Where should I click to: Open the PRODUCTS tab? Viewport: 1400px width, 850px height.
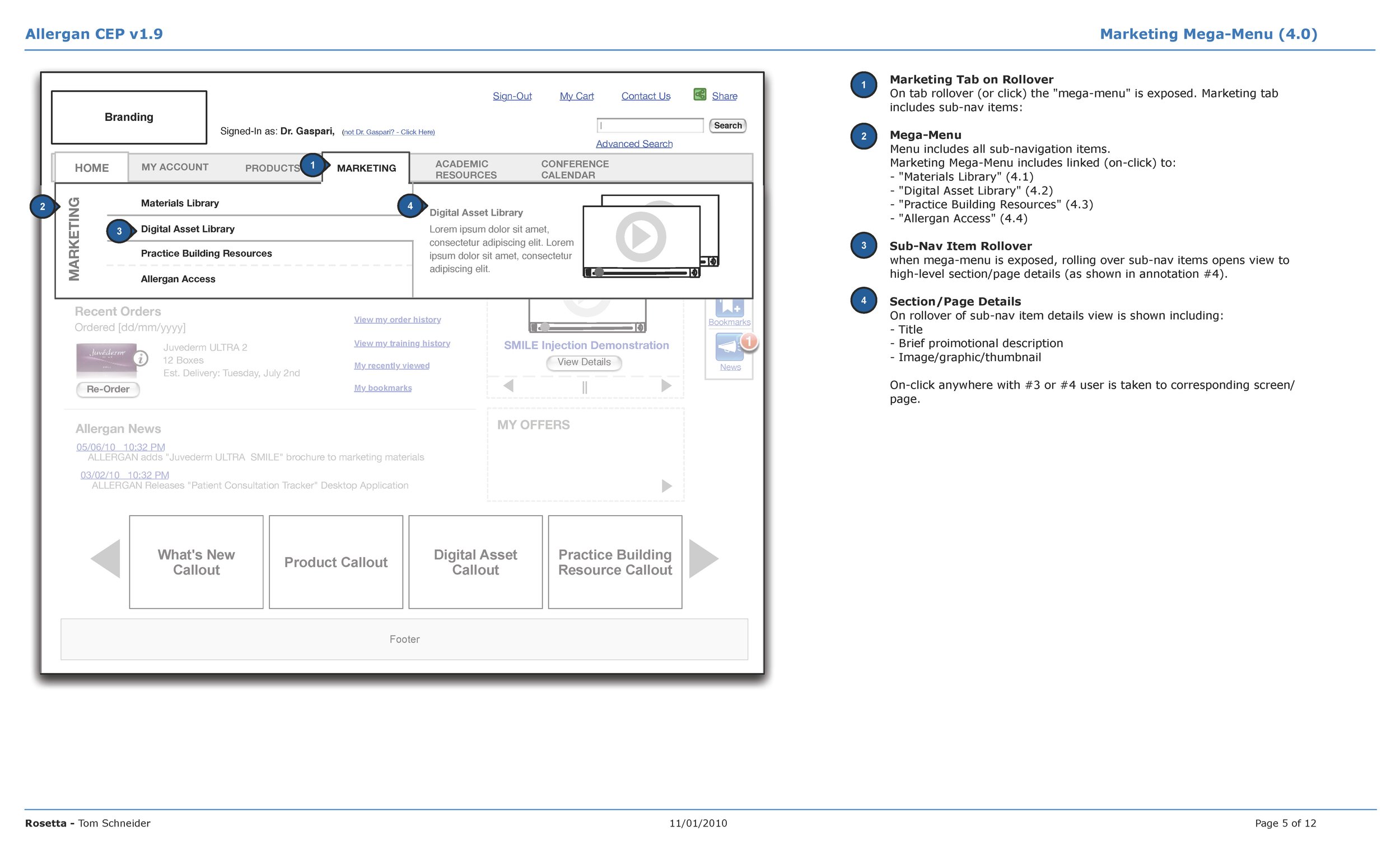272,168
